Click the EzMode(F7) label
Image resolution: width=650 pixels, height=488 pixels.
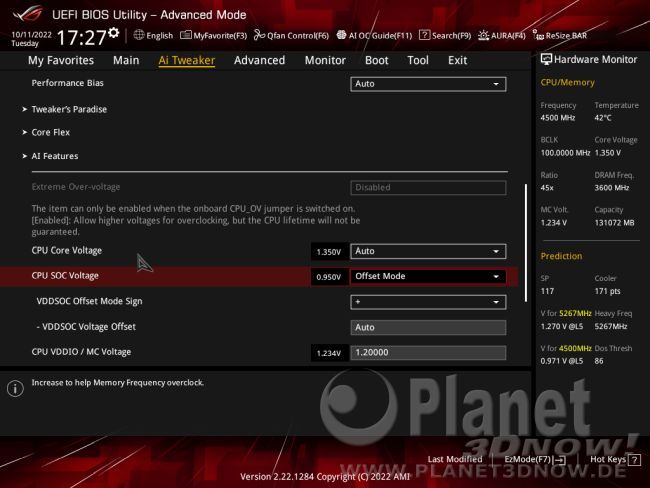[x=527, y=459]
